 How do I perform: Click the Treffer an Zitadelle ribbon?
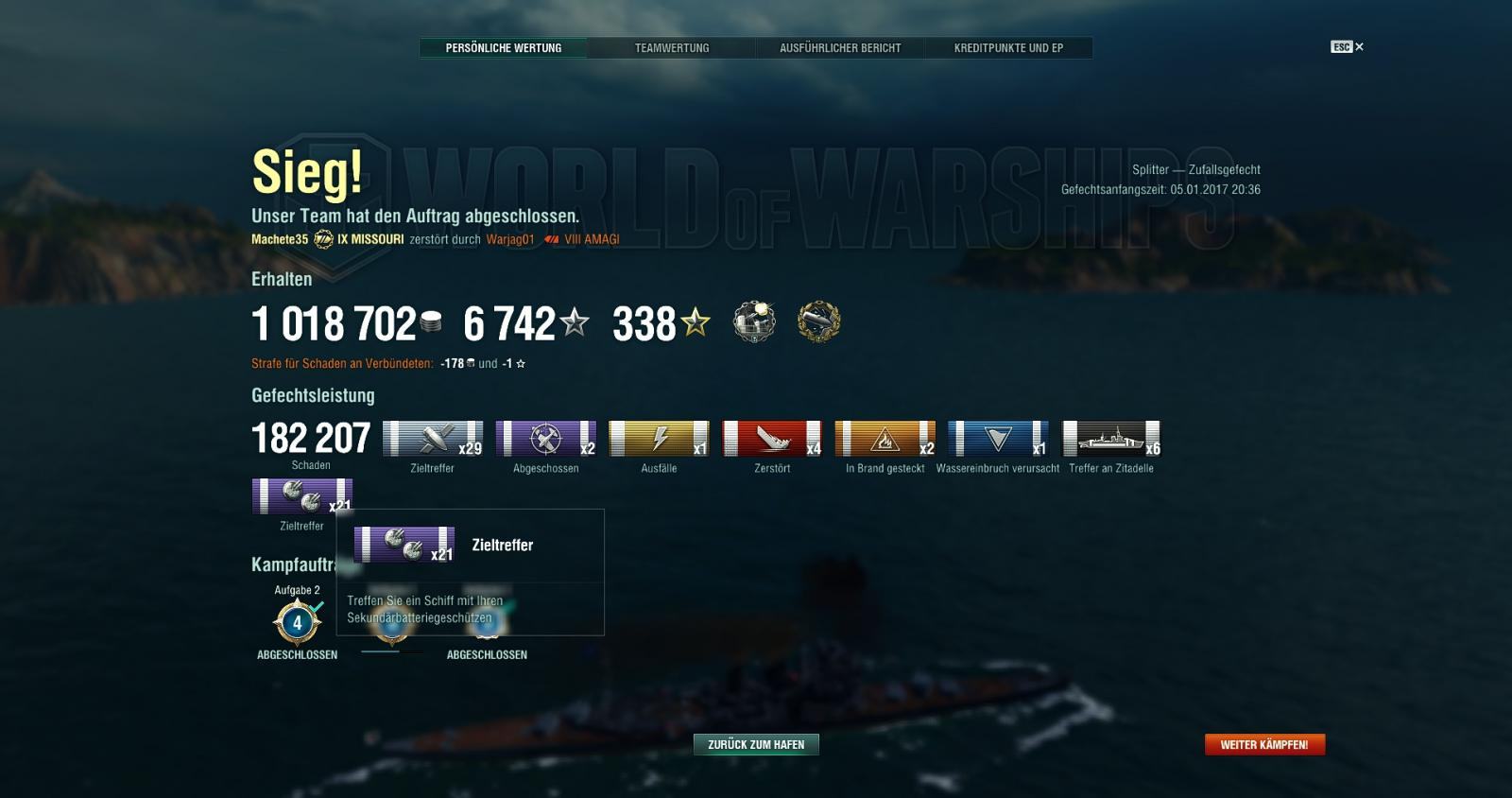[1111, 439]
